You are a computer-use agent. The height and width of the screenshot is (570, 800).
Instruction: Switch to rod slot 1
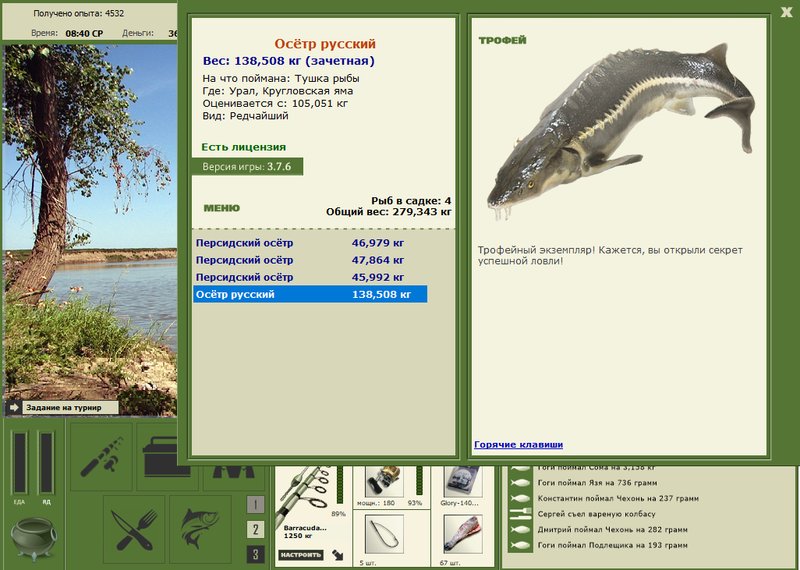tap(256, 505)
